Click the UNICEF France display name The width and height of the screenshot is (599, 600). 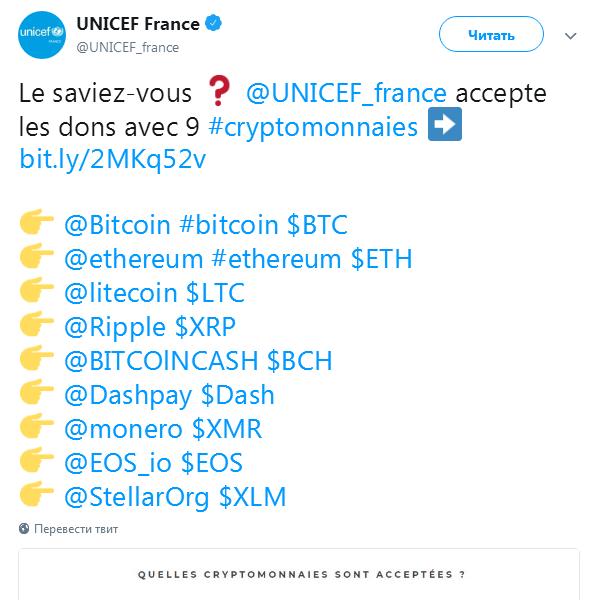tap(138, 24)
